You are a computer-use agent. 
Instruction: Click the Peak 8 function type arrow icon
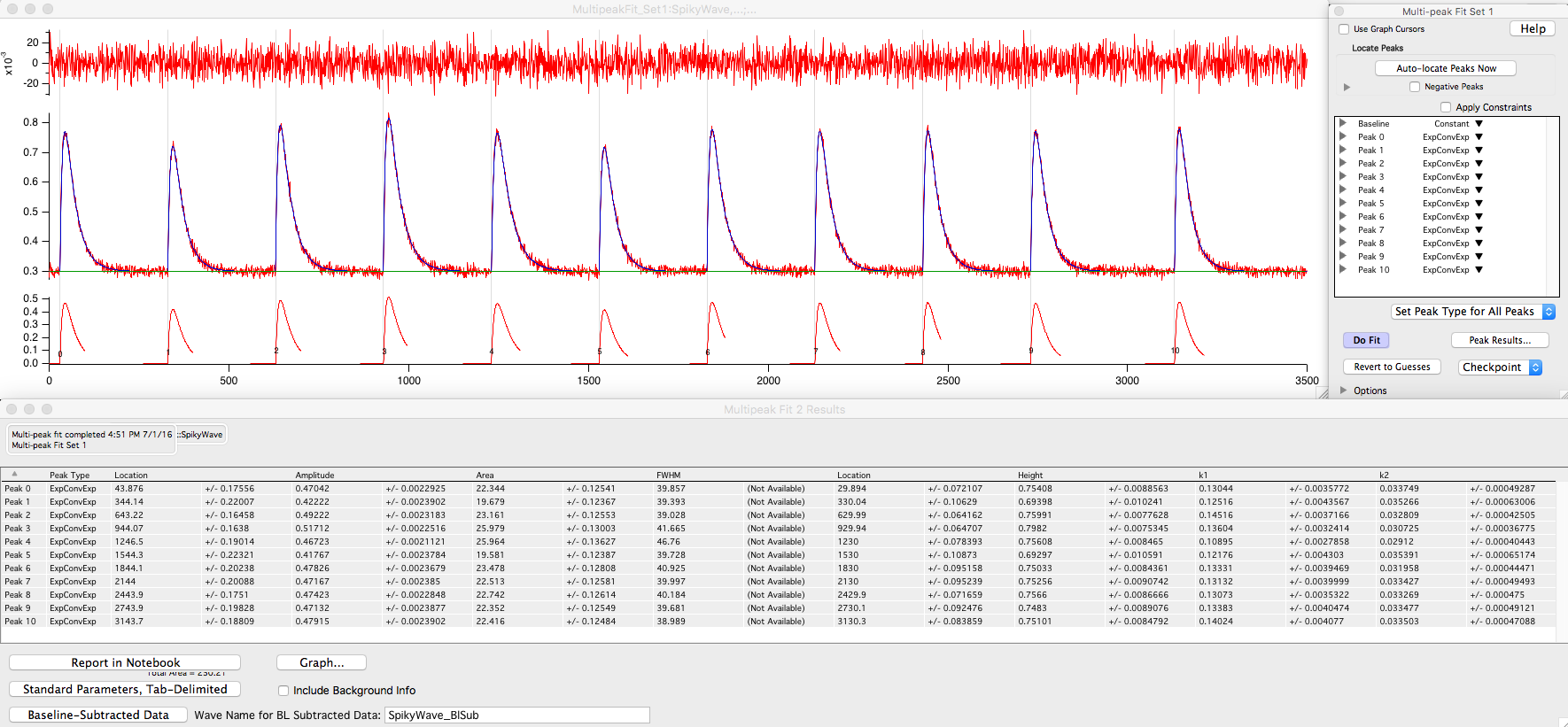[1479, 244]
